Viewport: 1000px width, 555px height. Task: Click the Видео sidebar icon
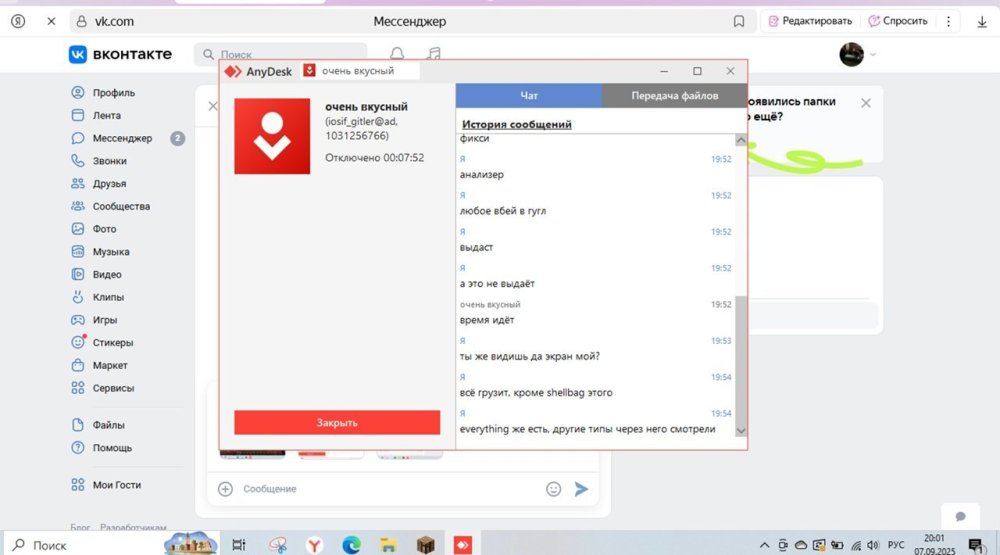[78, 274]
